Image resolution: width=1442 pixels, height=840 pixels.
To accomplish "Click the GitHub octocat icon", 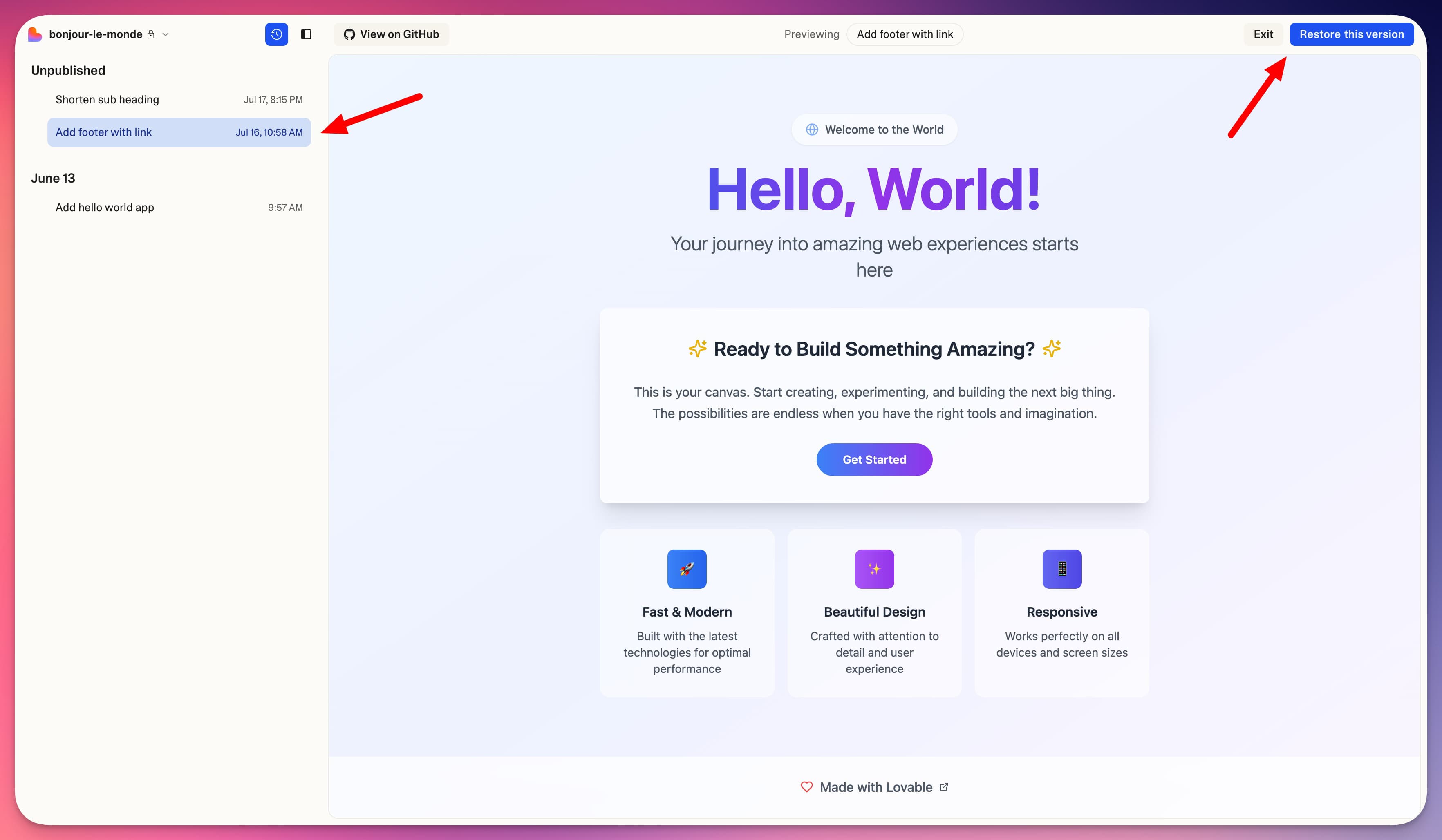I will 349,34.
